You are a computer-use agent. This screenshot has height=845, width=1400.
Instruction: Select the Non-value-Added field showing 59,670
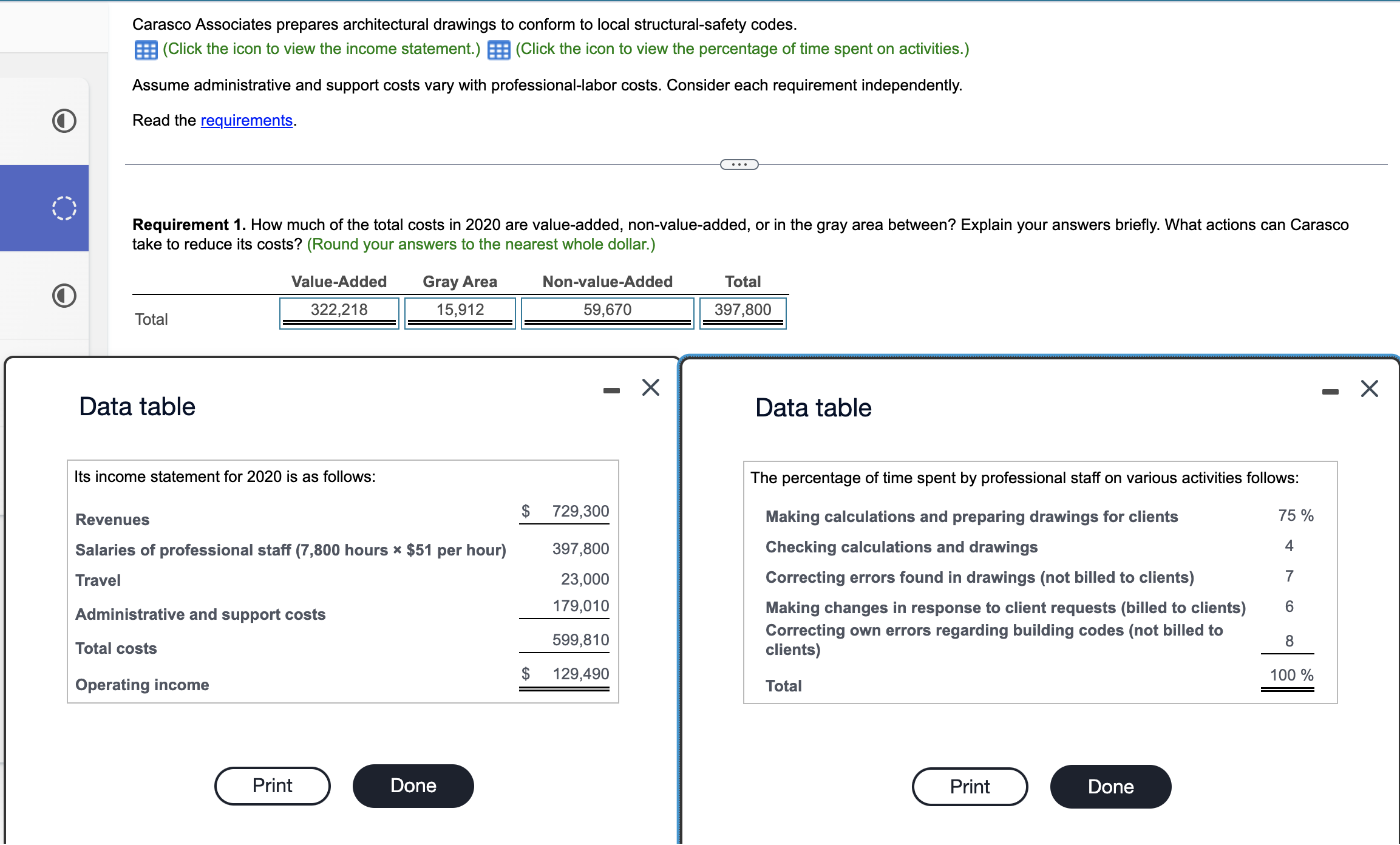(607, 311)
